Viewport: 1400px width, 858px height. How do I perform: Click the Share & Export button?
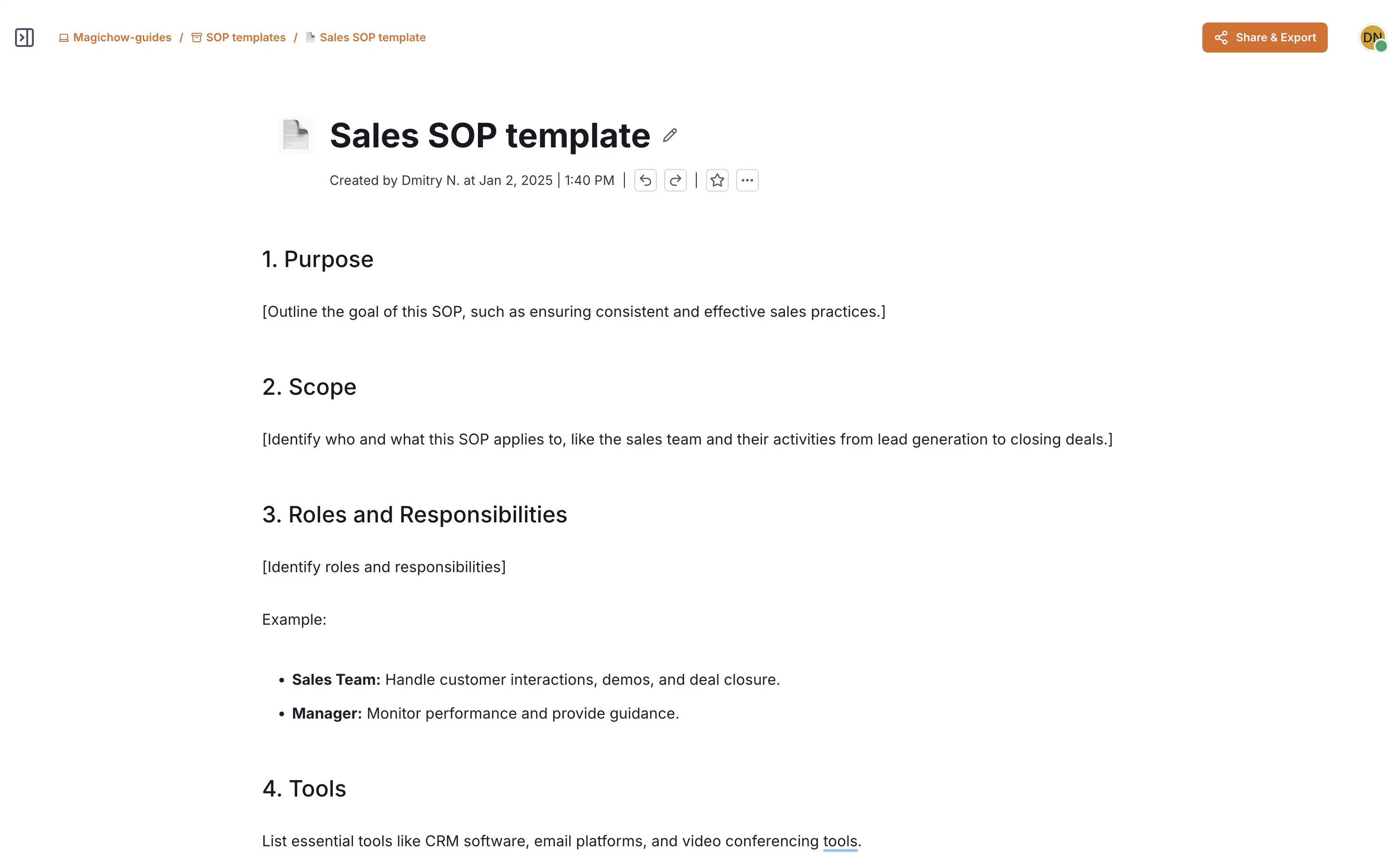pyautogui.click(x=1264, y=38)
